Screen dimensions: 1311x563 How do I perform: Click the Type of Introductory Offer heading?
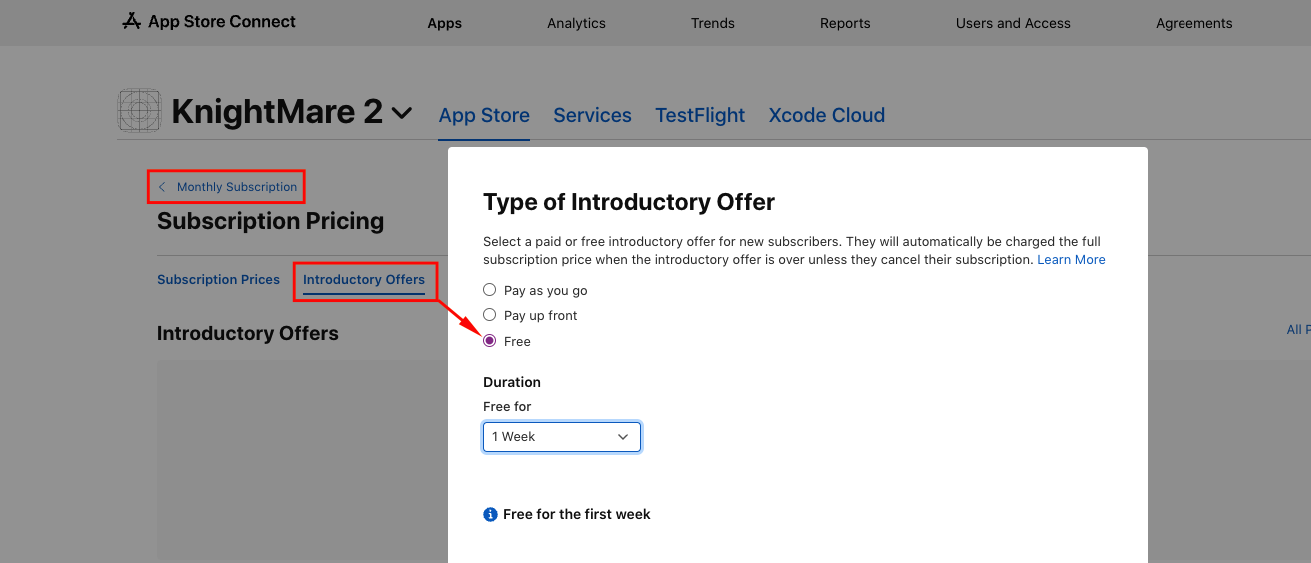pyautogui.click(x=629, y=202)
